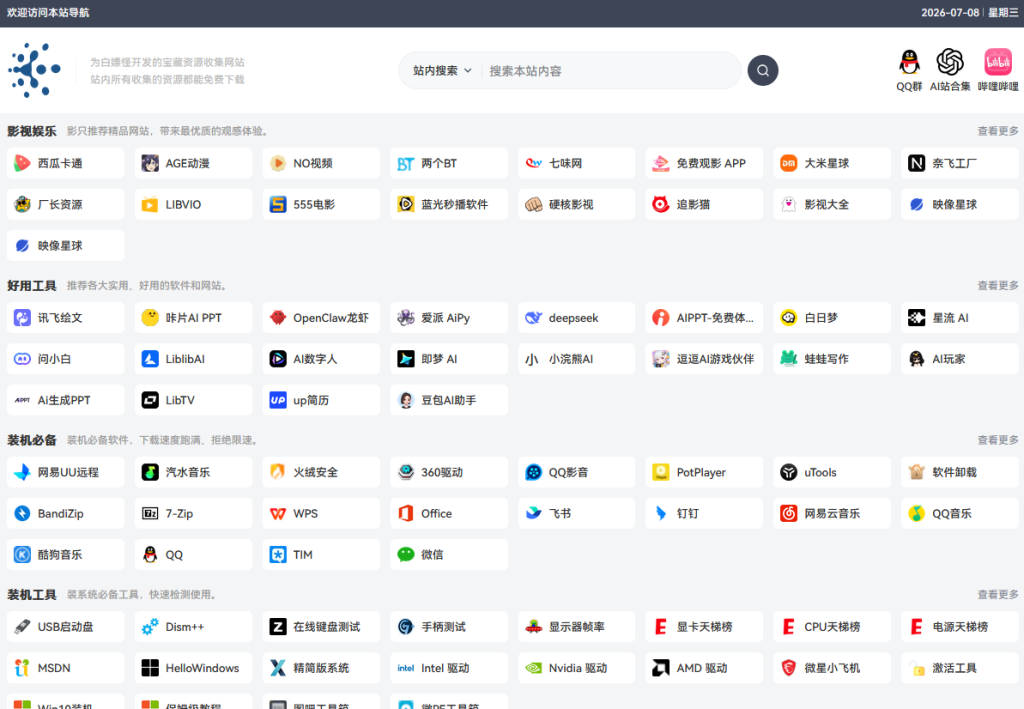Open the AI数字人 icon

tap(278, 359)
